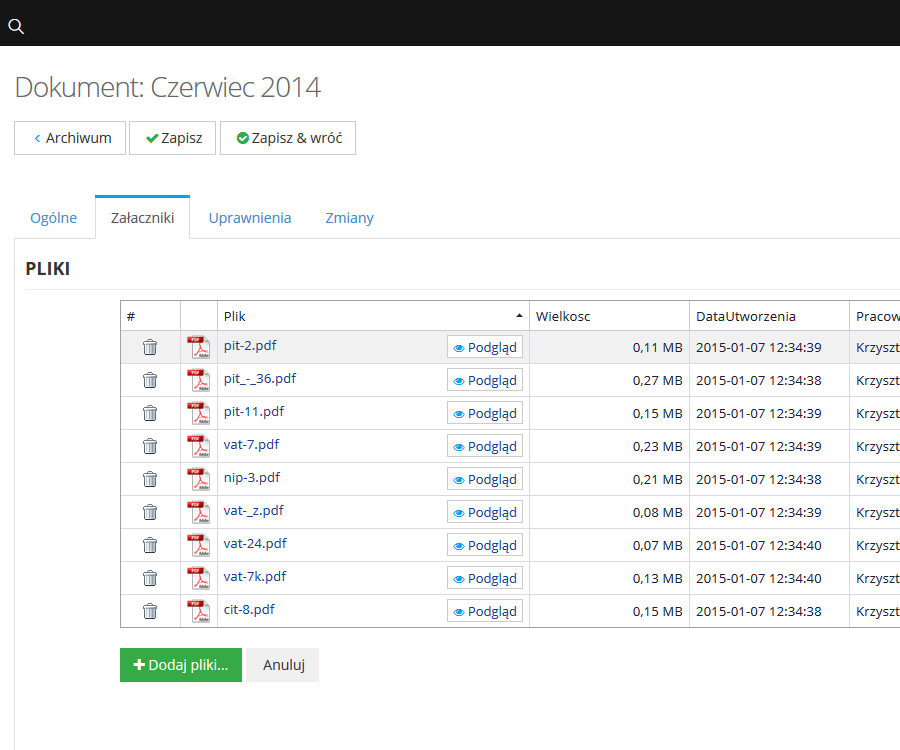Click the date cell of pit-2.pdf
Image resolution: width=900 pixels, height=750 pixels.
[769, 347]
